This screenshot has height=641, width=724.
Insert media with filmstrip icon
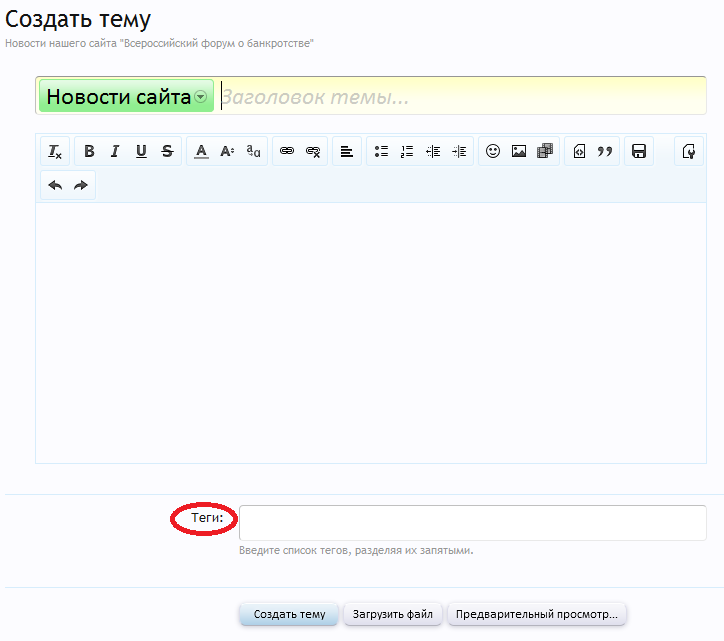click(x=545, y=151)
